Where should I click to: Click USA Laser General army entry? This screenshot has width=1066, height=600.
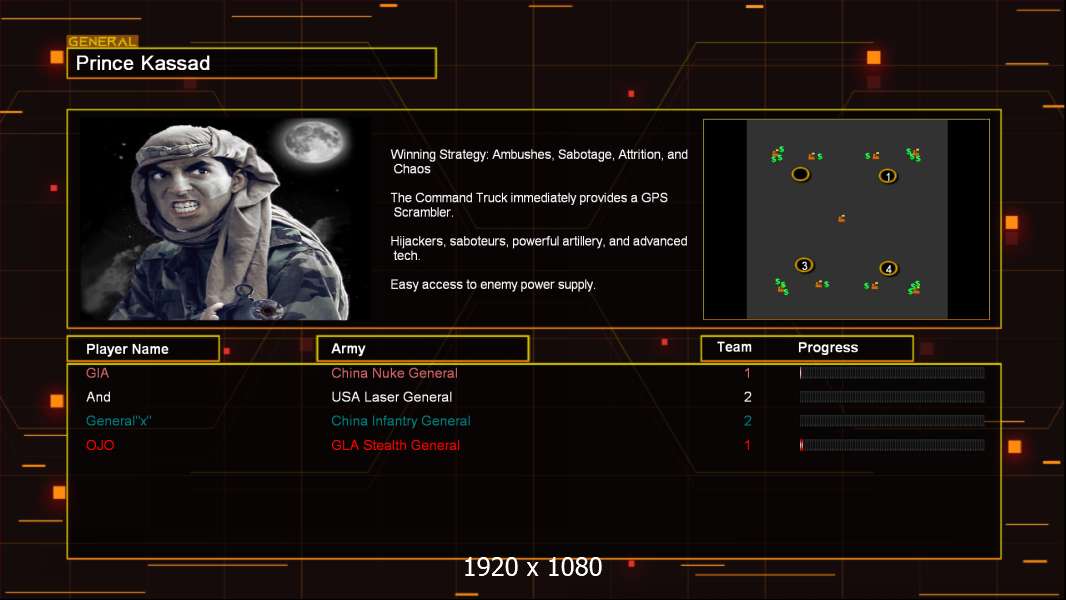coord(392,397)
